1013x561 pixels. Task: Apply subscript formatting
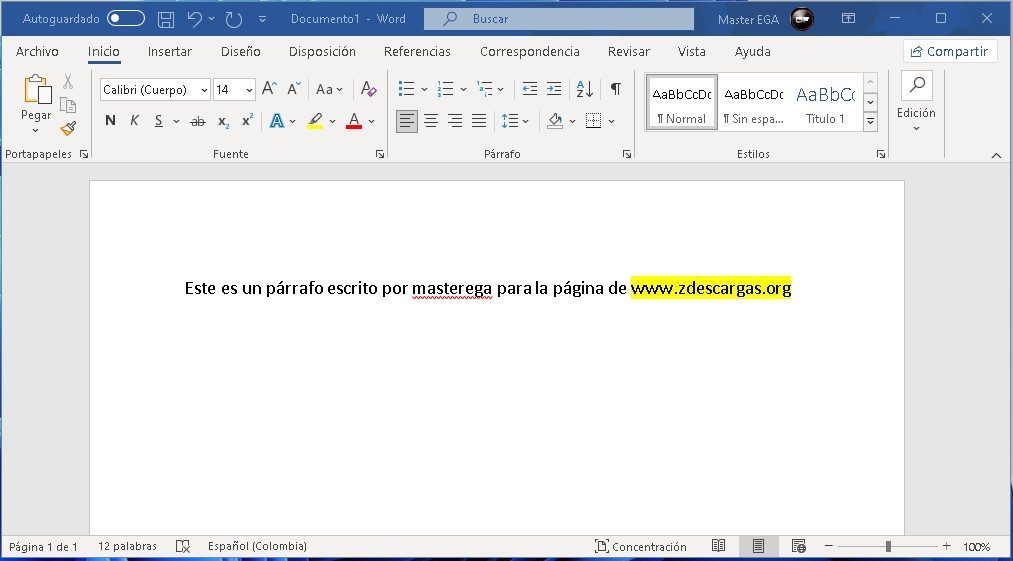(224, 121)
